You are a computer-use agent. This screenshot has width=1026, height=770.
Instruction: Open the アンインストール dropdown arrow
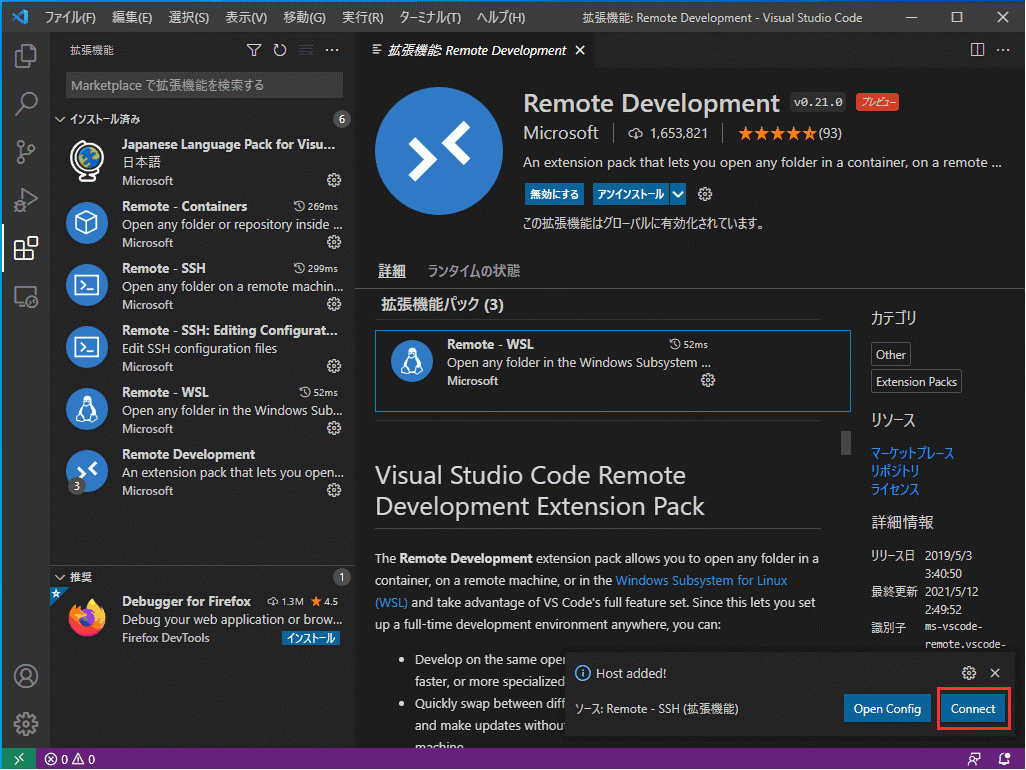tap(678, 194)
